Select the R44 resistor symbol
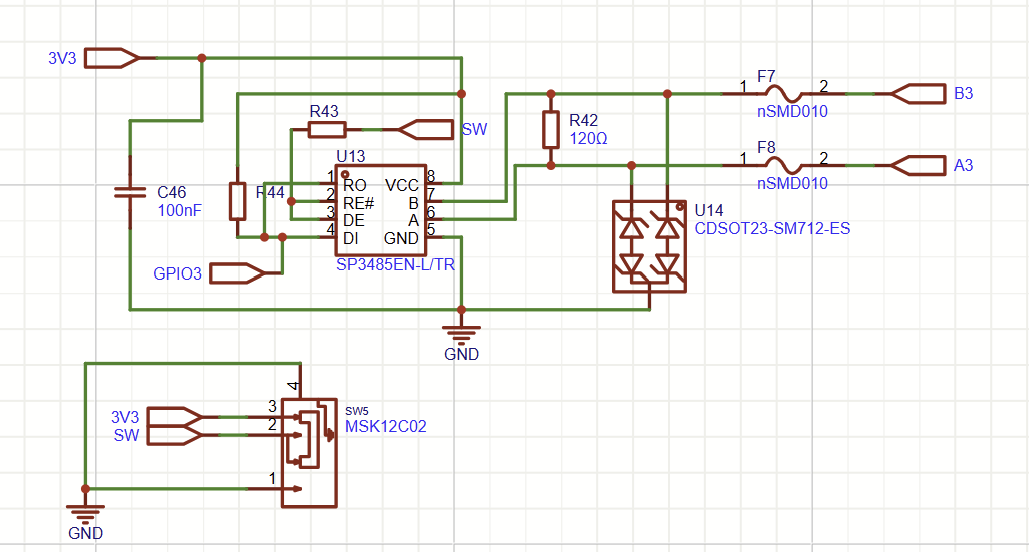This screenshot has width=1029, height=552. [x=238, y=201]
